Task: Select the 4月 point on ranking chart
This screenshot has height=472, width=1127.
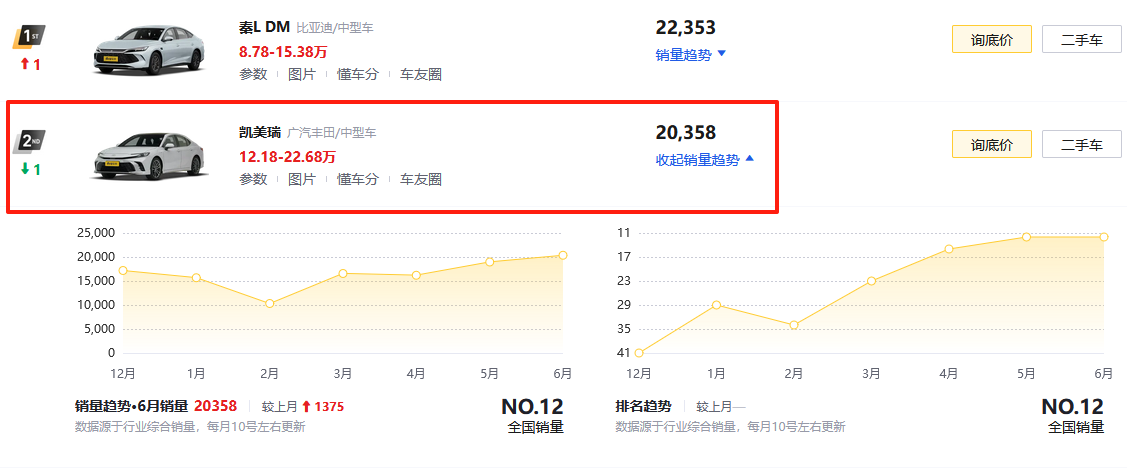Action: click(x=949, y=249)
